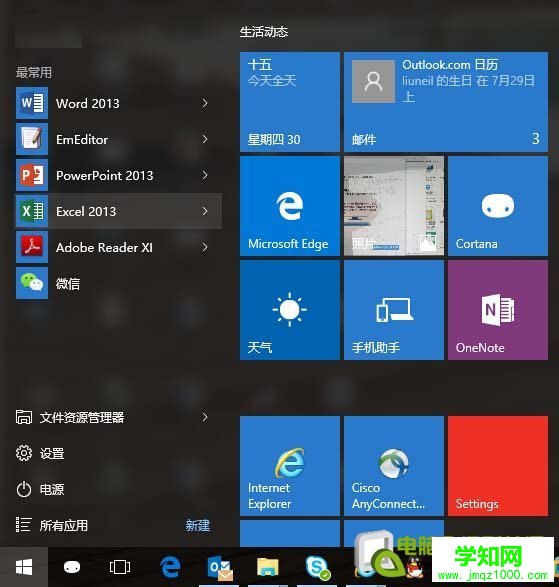The image size is (559, 587).
Task: Open the Weather (天气) tile
Action: pos(290,310)
